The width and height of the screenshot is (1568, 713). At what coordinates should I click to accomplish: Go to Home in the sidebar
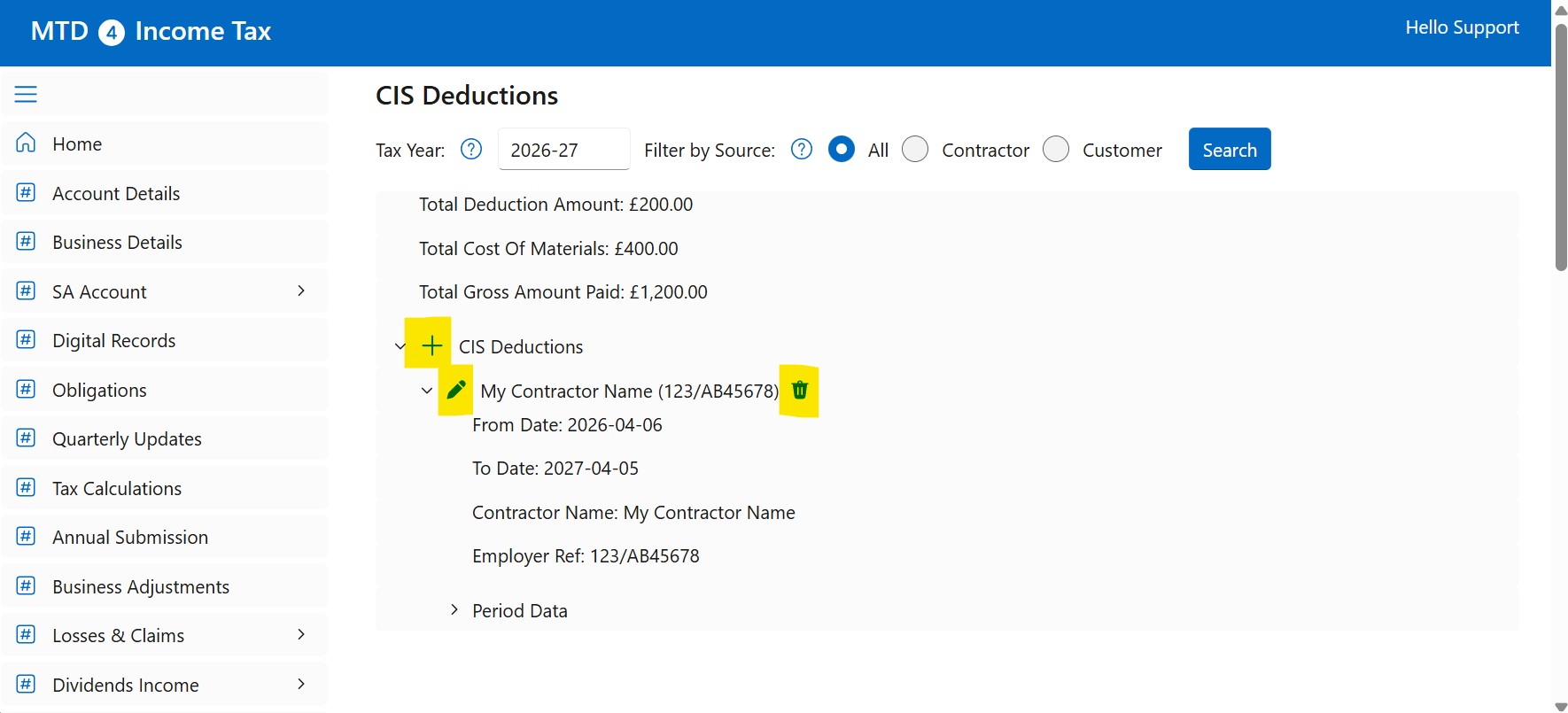click(x=165, y=143)
